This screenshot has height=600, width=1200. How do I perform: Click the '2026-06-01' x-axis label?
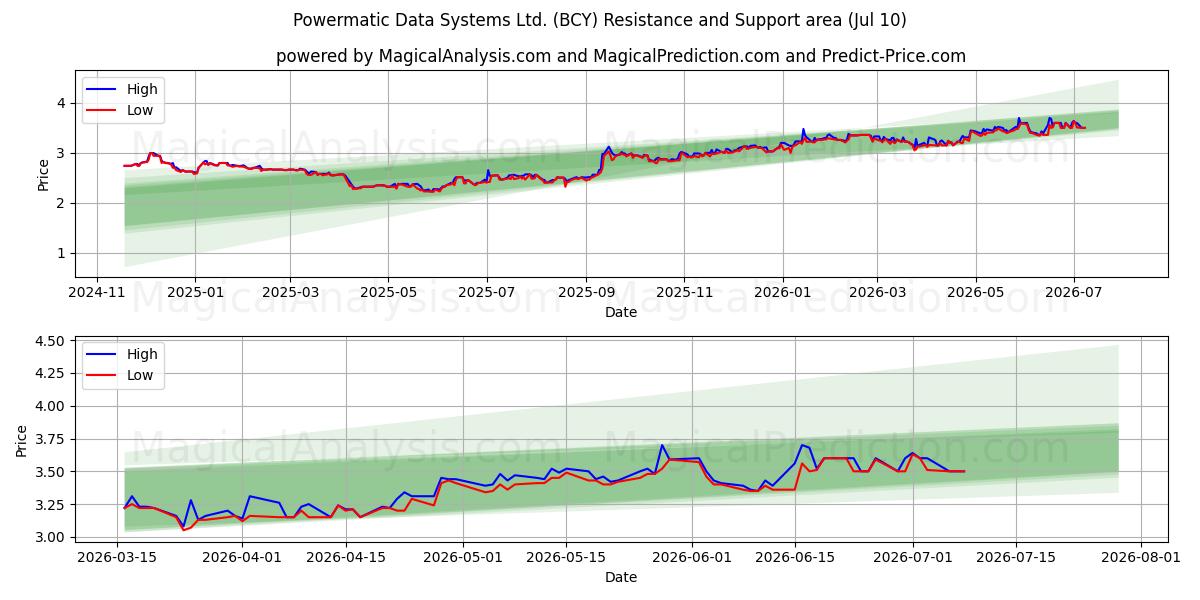(x=691, y=558)
